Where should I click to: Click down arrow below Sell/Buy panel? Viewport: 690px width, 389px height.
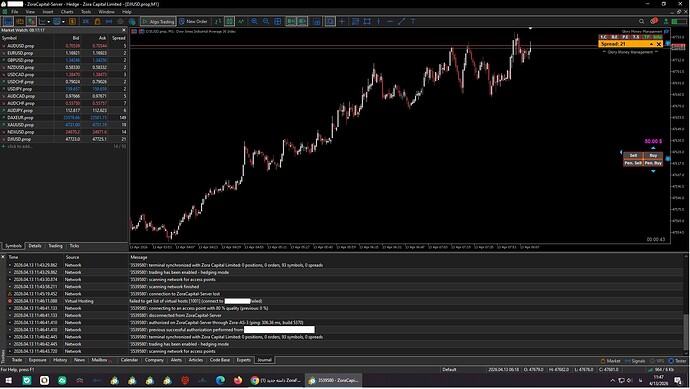653,171
